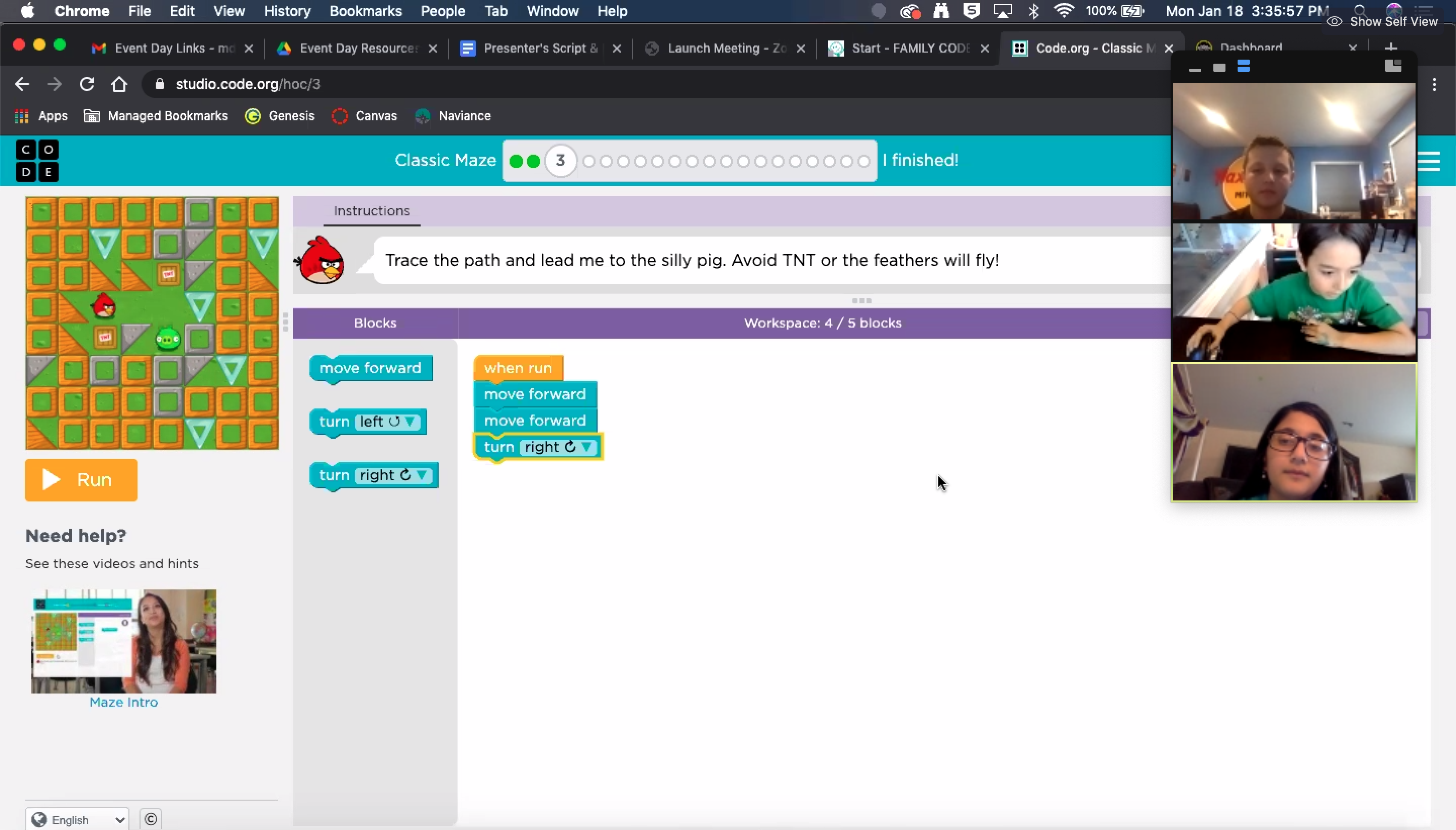The height and width of the screenshot is (830, 1456).
Task: Toggle Show Self View eye icon
Action: click(1335, 22)
